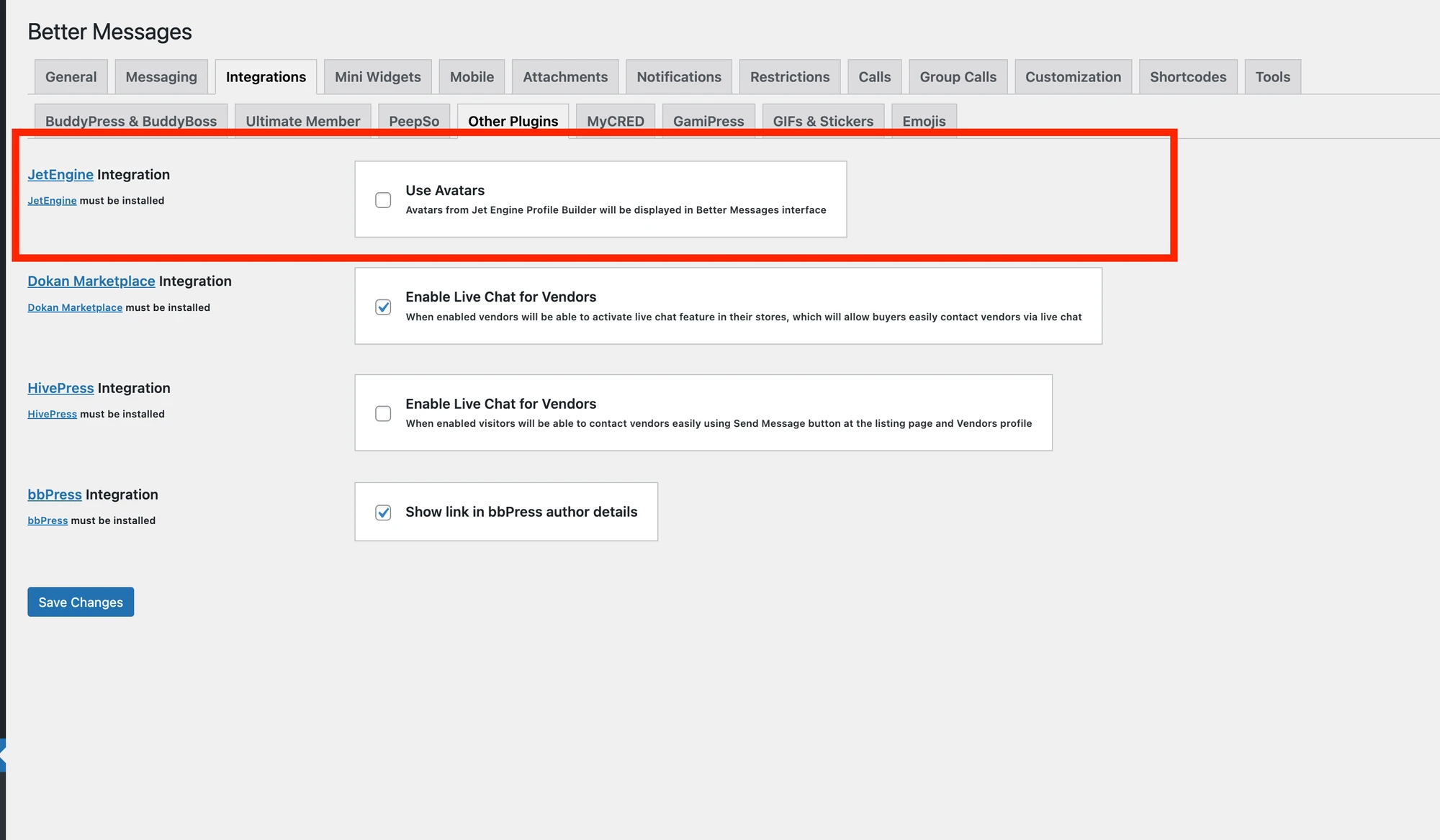Click the 'Use Avatars' label text
This screenshot has height=840, width=1440.
click(445, 190)
